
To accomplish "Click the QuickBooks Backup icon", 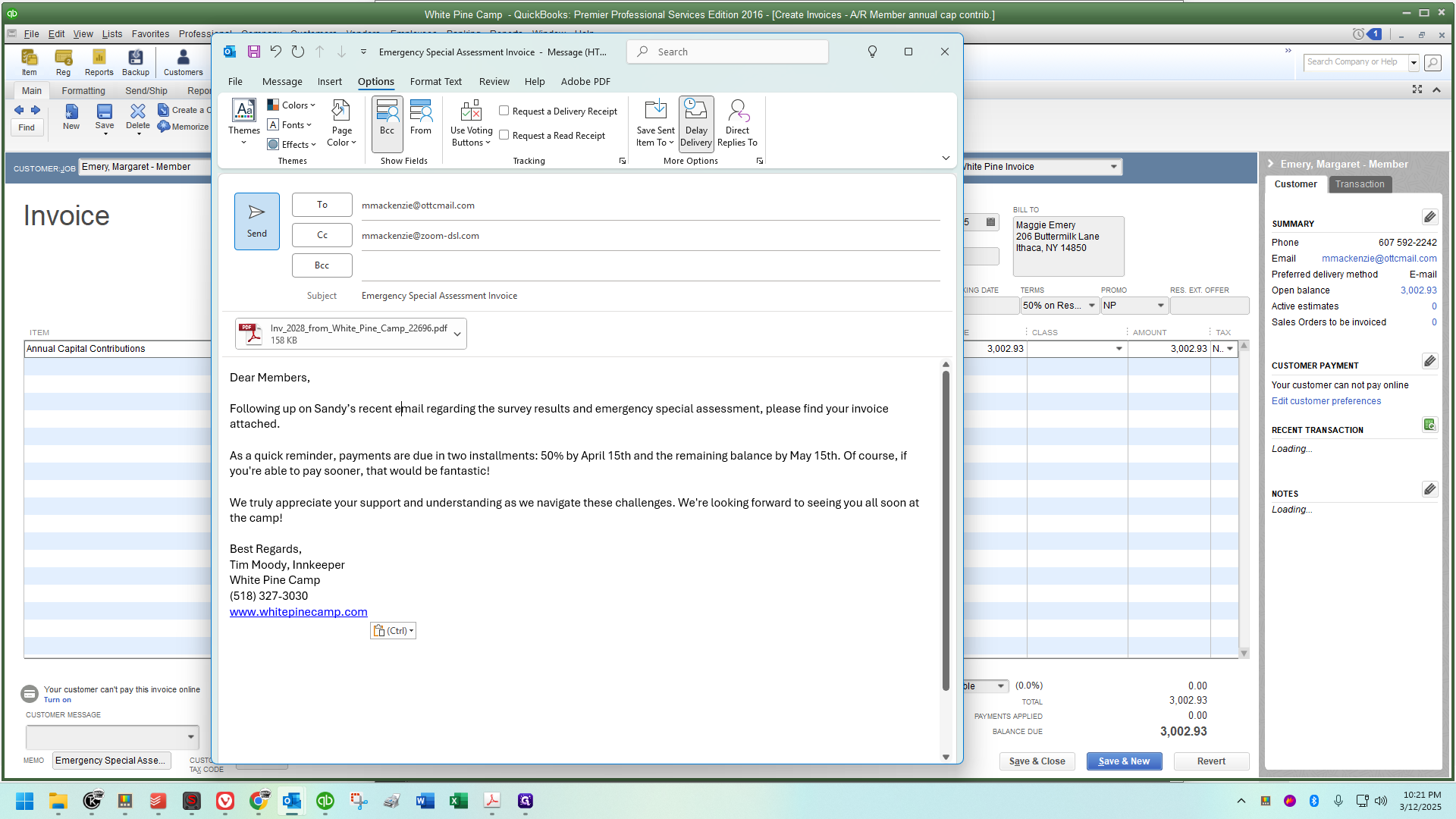I will click(x=136, y=62).
